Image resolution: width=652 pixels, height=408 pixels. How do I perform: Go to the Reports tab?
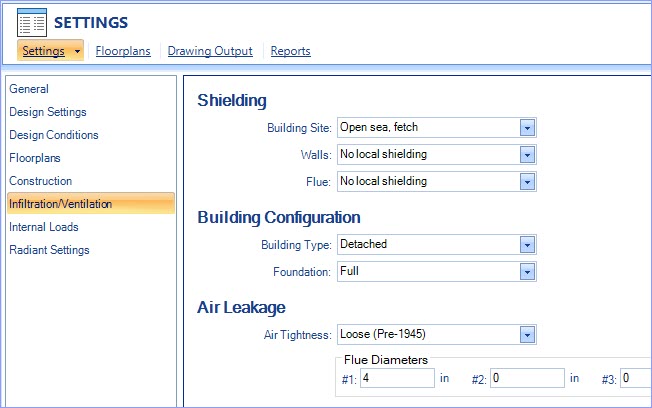(291, 51)
